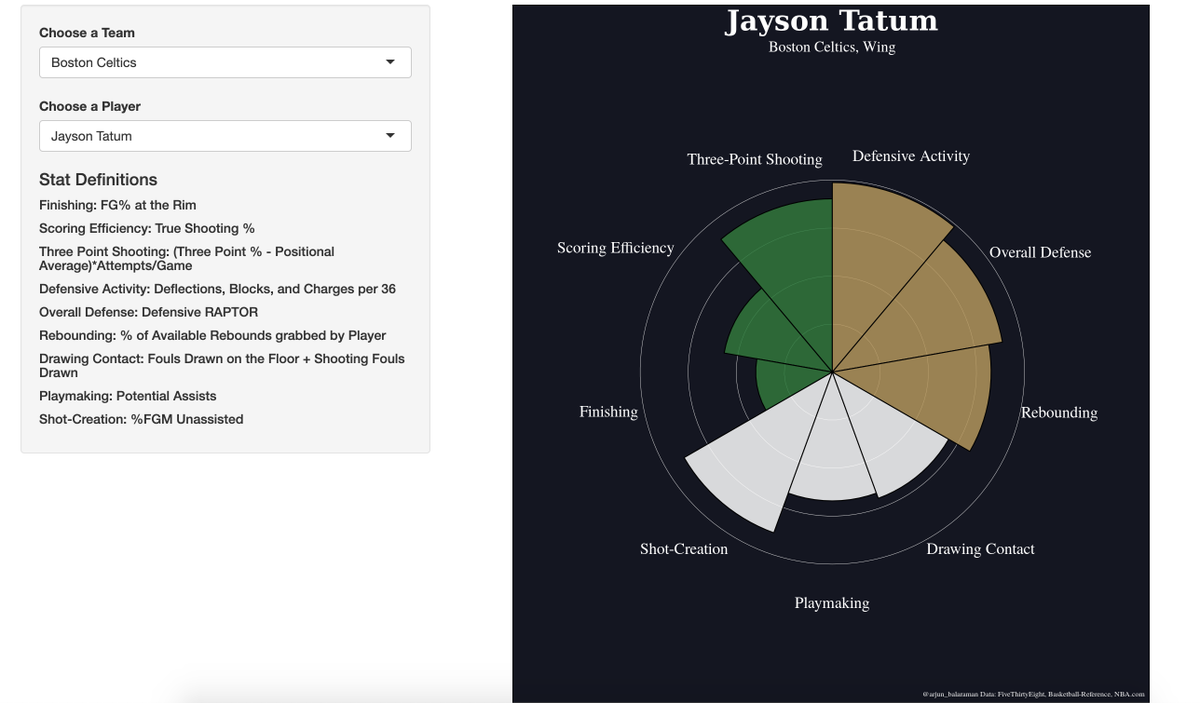Click the Jayson Tatum dropdown arrow

[390, 136]
